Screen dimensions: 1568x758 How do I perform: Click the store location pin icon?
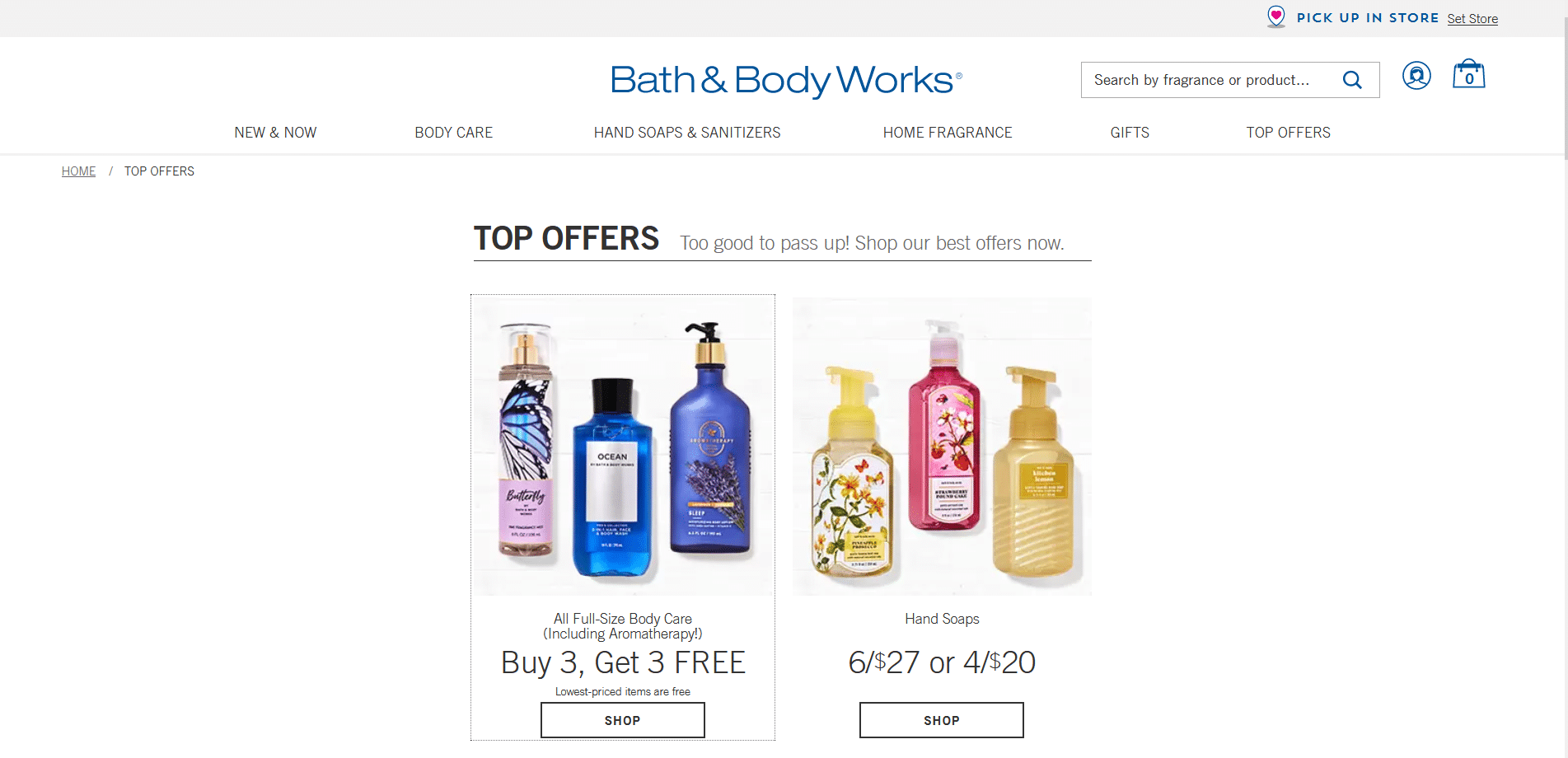(x=1275, y=16)
